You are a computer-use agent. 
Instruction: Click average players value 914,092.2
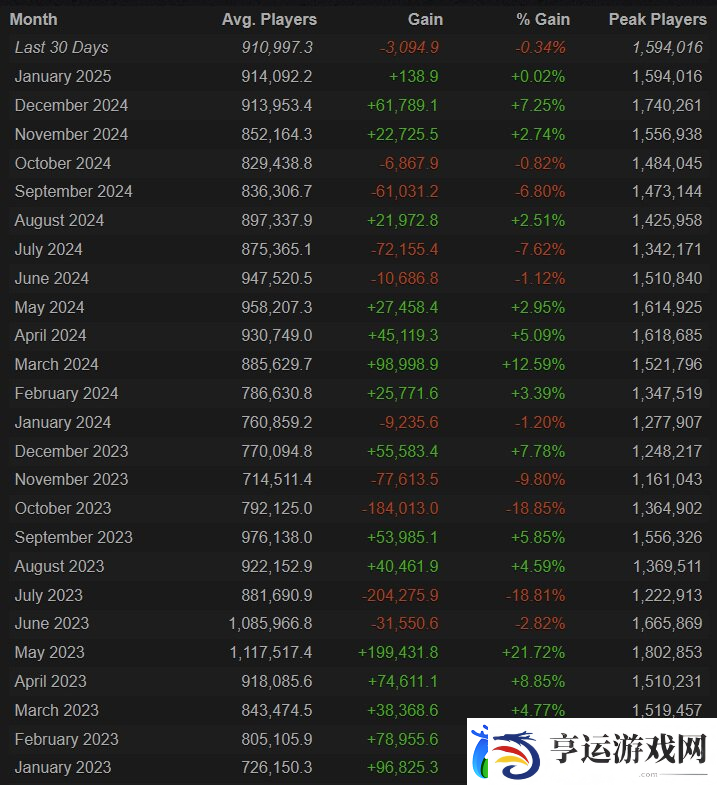point(277,77)
